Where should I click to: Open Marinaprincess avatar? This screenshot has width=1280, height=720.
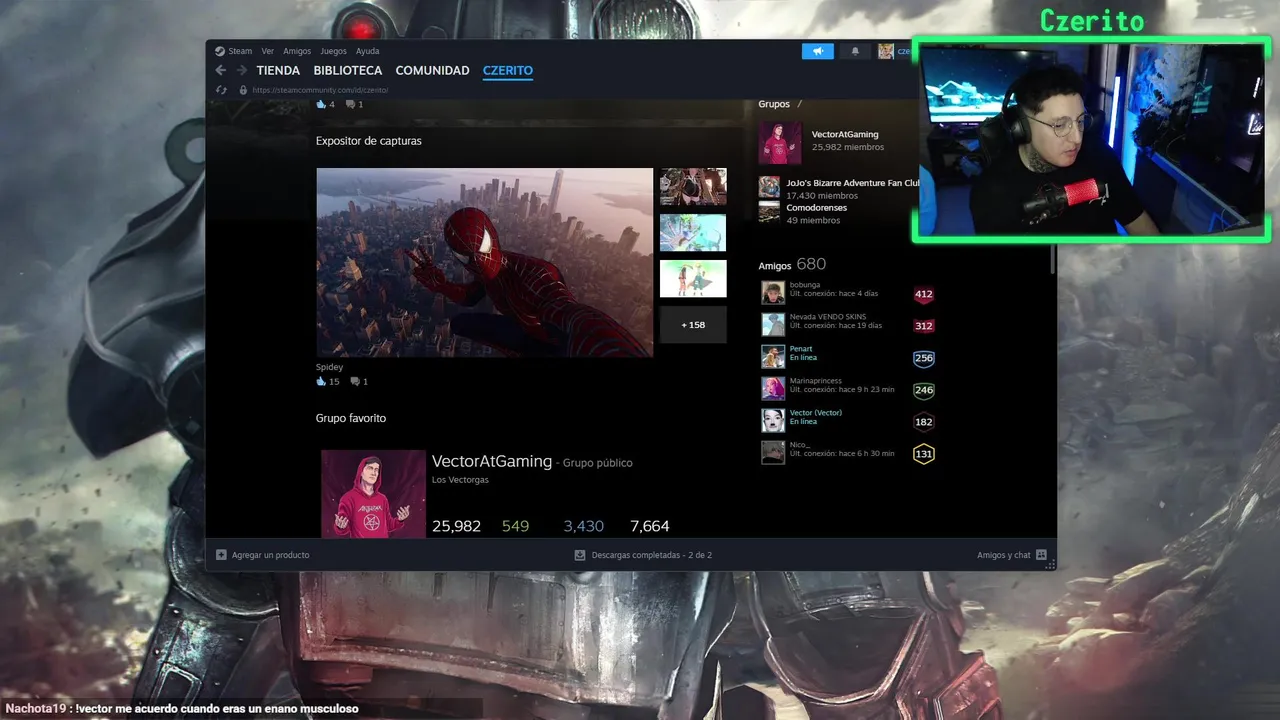773,388
